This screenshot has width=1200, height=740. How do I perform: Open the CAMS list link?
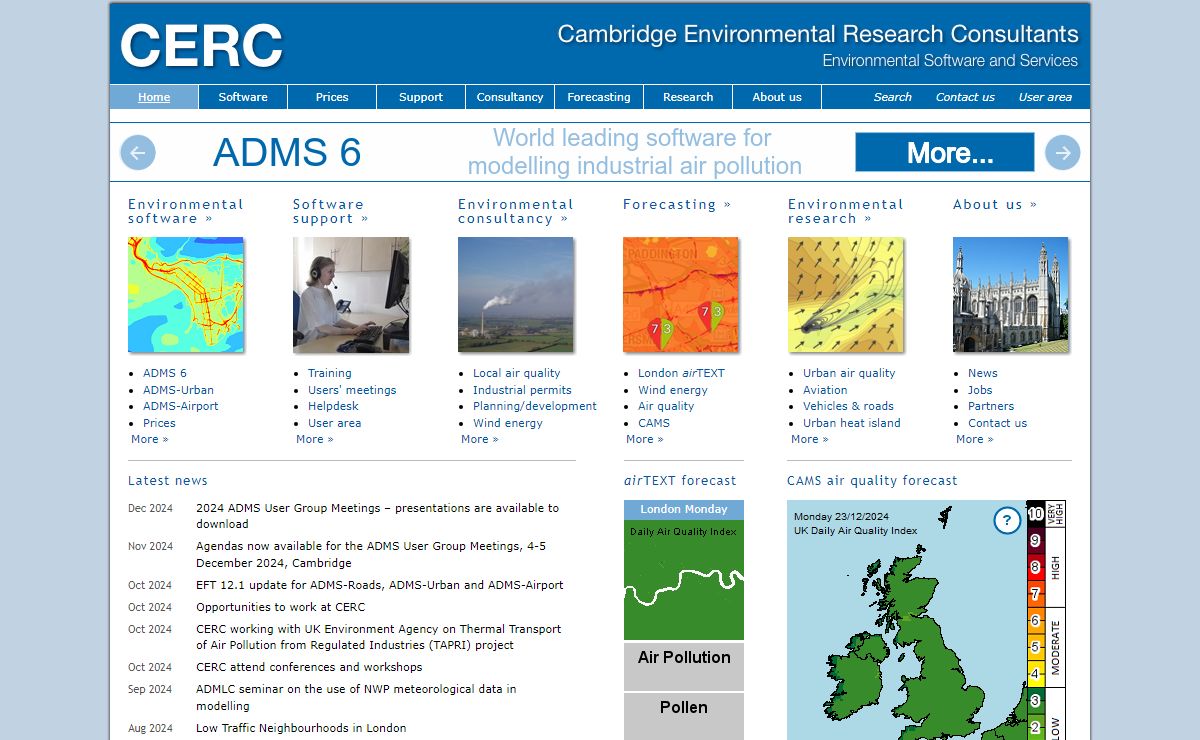[x=654, y=423]
